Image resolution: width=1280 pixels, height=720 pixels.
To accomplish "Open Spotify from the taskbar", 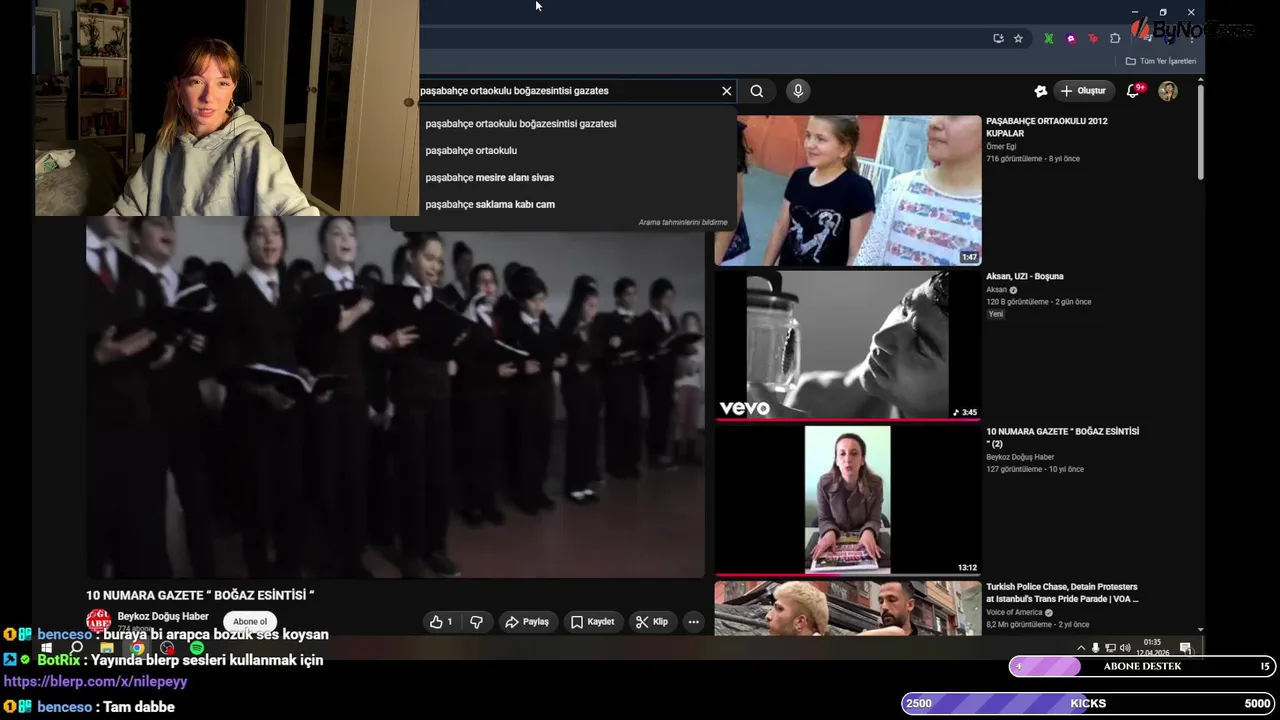I will tap(197, 648).
